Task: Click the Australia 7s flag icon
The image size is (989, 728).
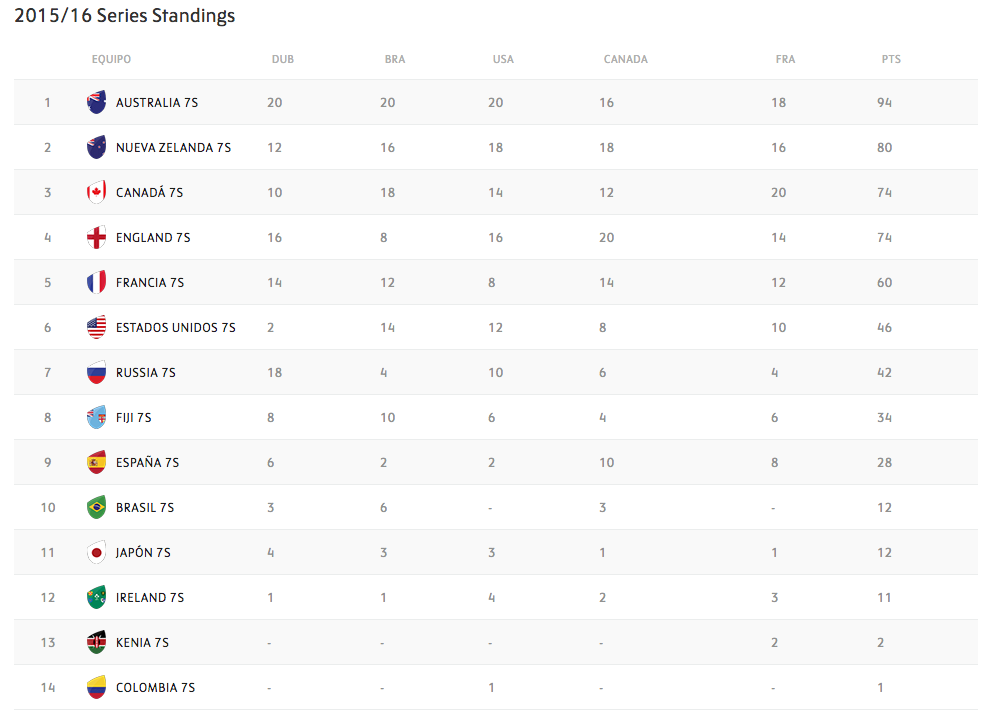Action: point(96,102)
